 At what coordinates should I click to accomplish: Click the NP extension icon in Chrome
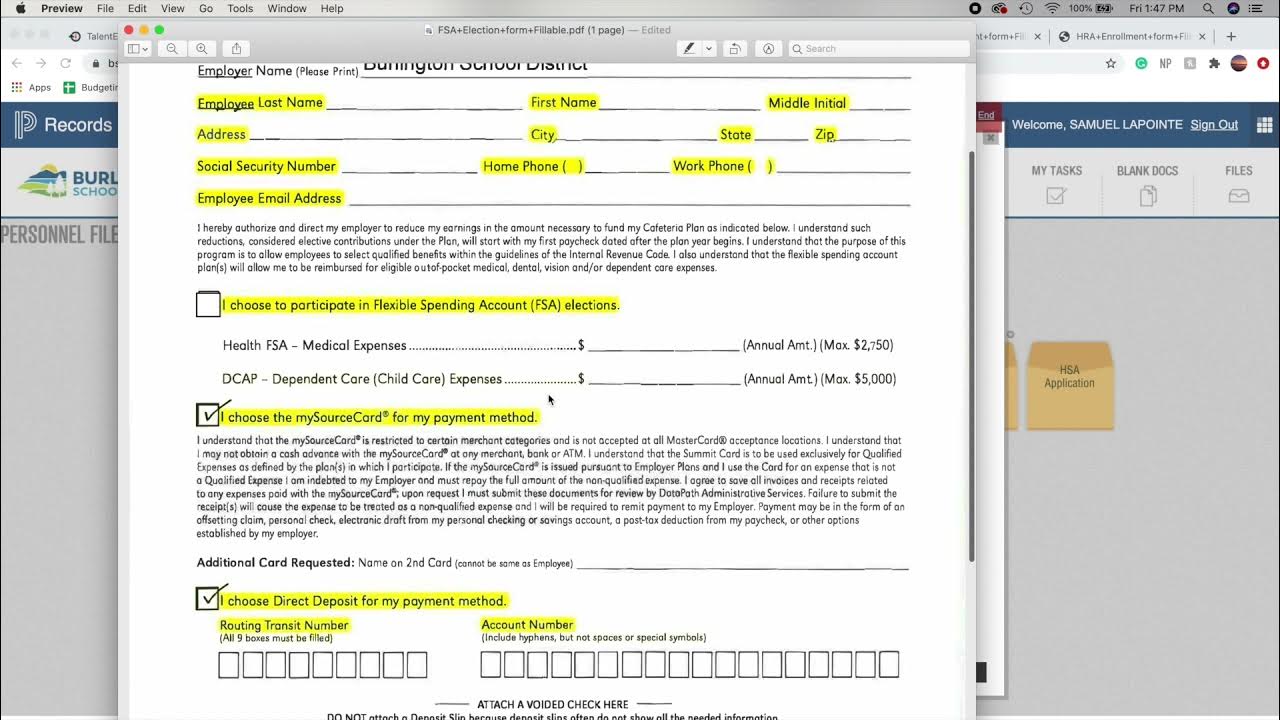pyautogui.click(x=1165, y=63)
